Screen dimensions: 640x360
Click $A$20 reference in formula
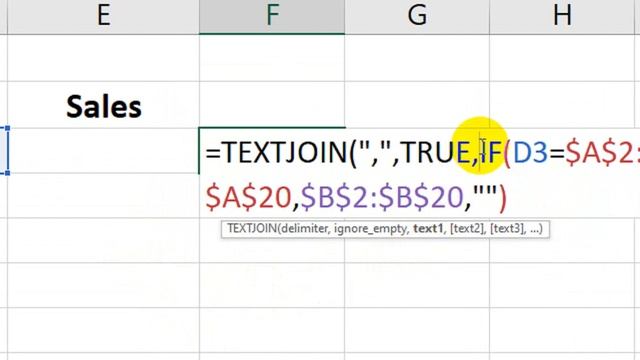pyautogui.click(x=248, y=197)
